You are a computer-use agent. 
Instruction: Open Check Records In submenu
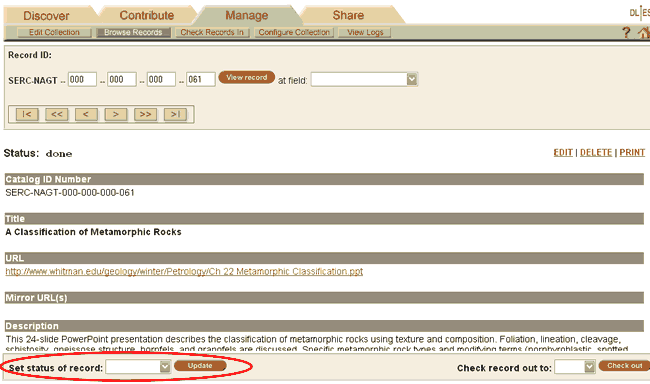coord(212,32)
